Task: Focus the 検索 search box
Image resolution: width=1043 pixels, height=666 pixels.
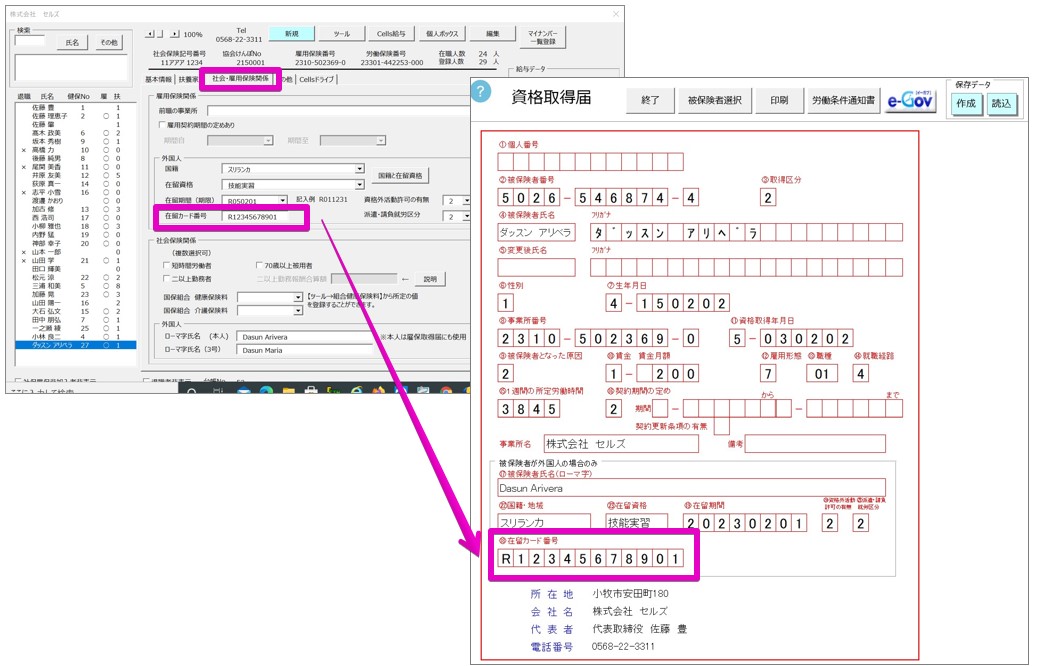Action: pos(30,41)
